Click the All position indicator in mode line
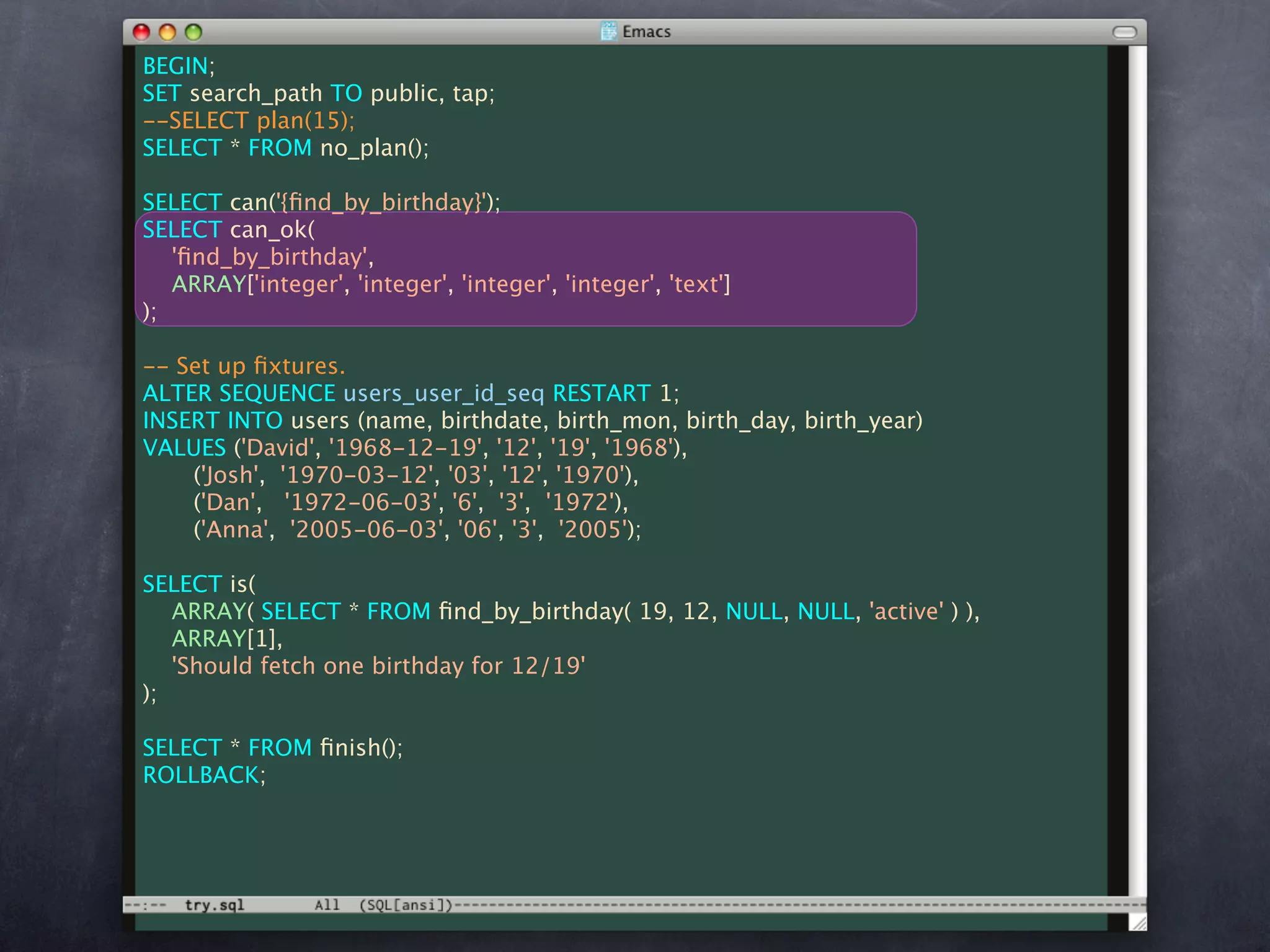The height and width of the screenshot is (952, 1270). tap(327, 905)
